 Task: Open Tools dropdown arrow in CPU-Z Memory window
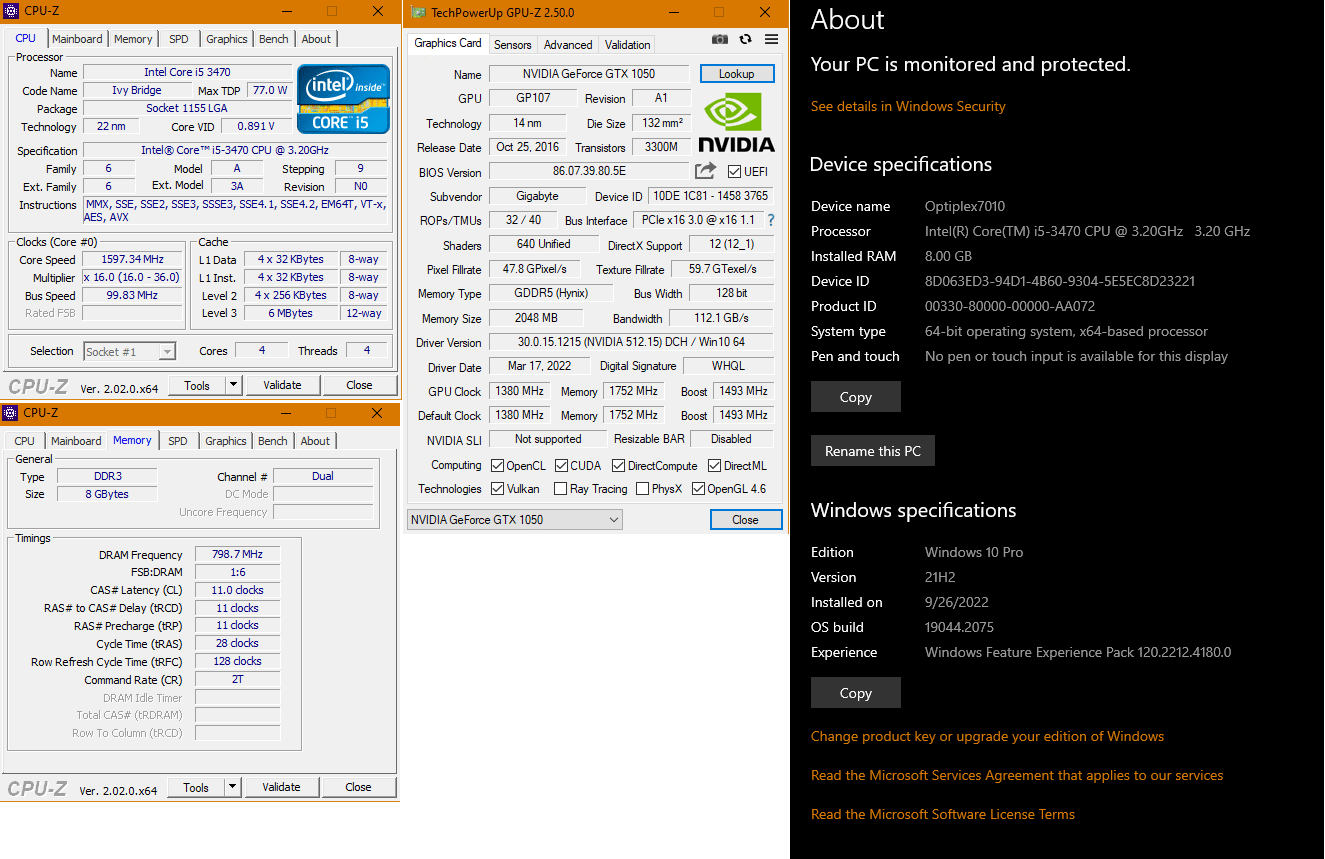coord(232,787)
